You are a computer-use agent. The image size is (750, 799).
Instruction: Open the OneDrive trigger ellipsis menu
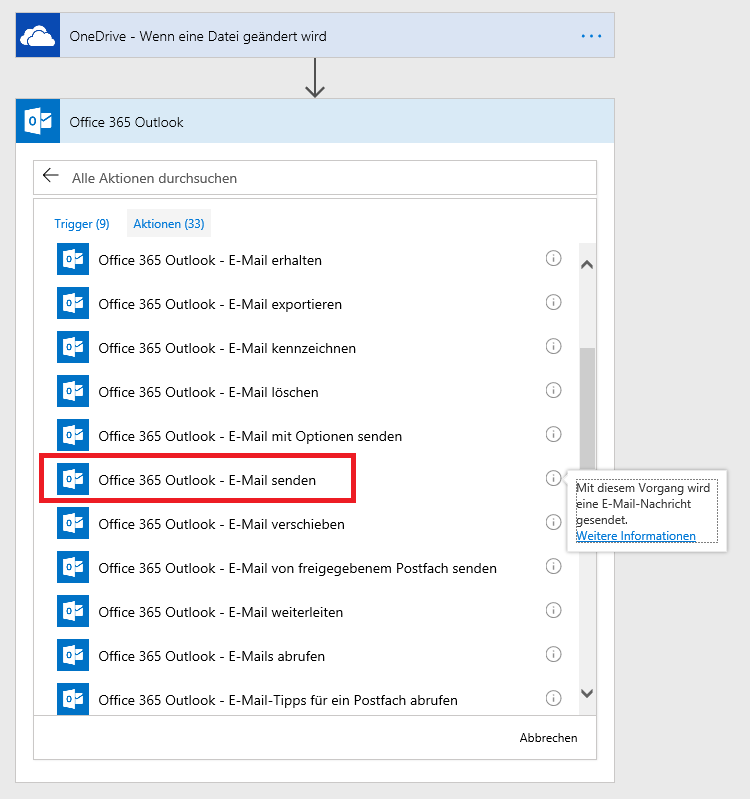591,36
